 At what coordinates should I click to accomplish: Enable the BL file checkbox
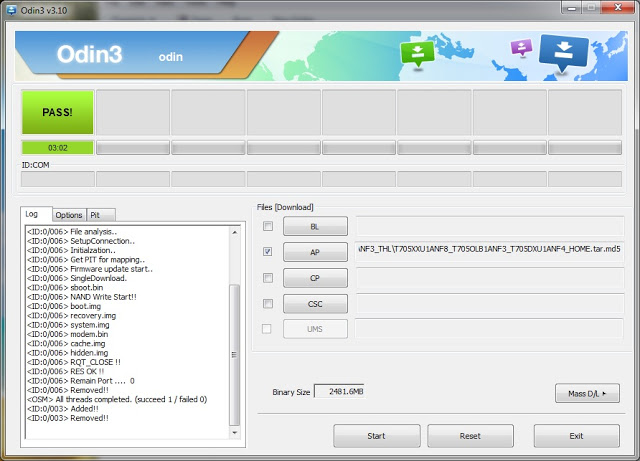268,226
